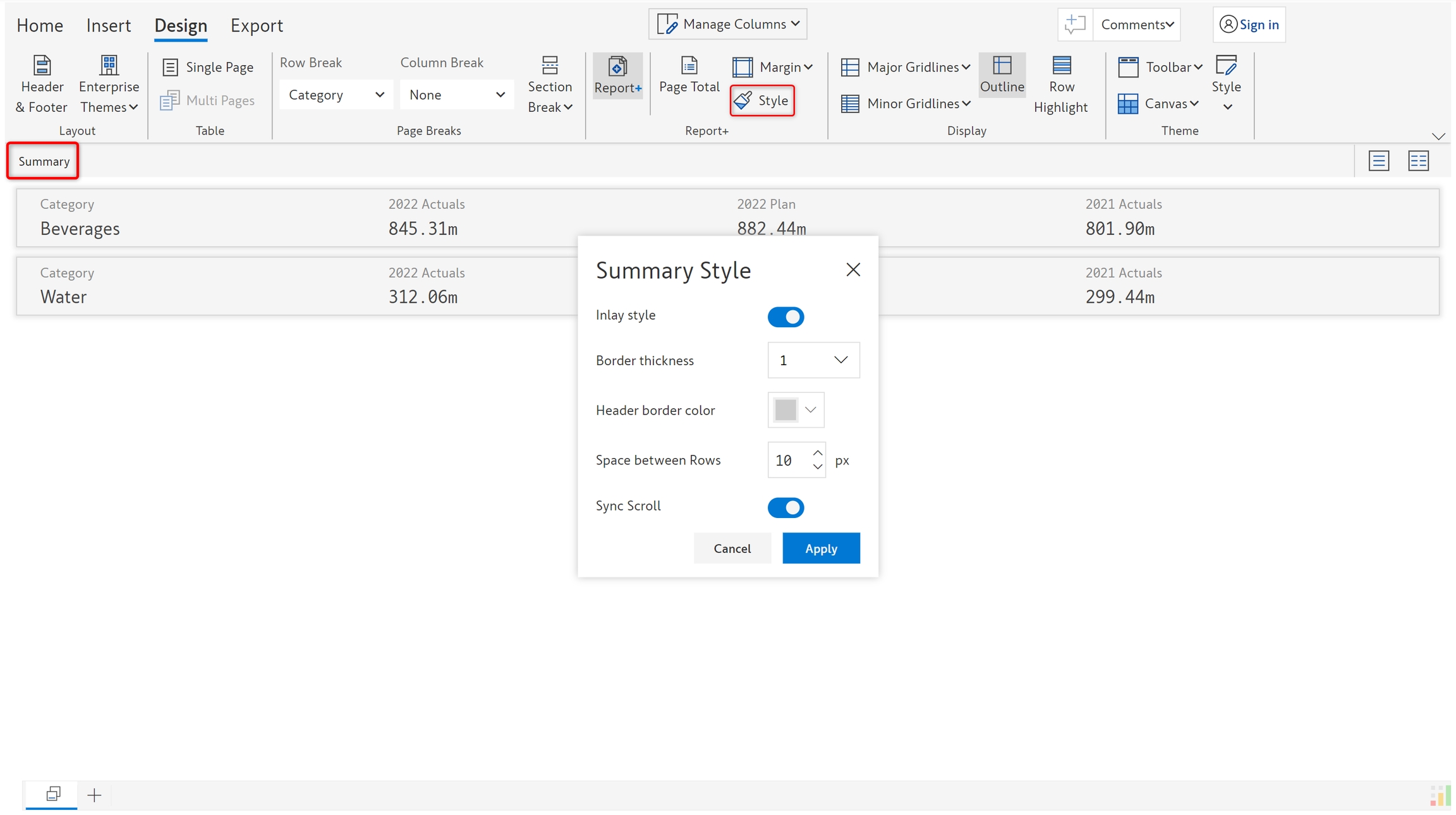Viewport: 1456px width, 815px height.
Task: Click the add comment icon
Action: [x=1074, y=25]
